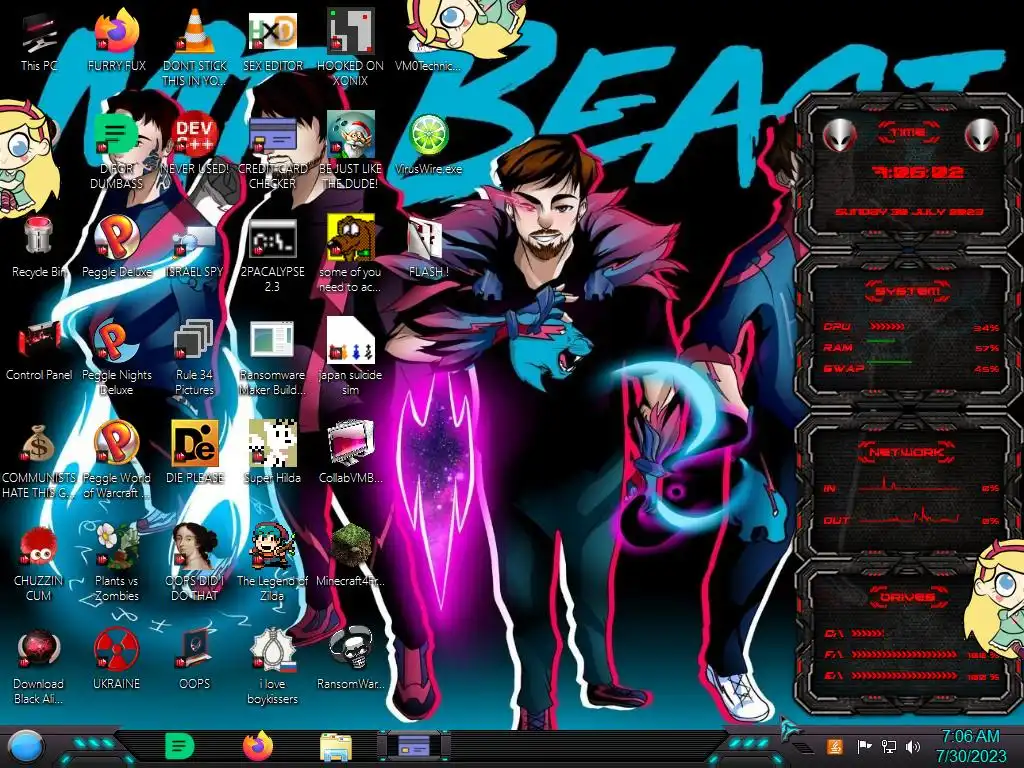The width and height of the screenshot is (1024, 768).
Task: Select the Recycle Bin icon
Action: (39, 248)
